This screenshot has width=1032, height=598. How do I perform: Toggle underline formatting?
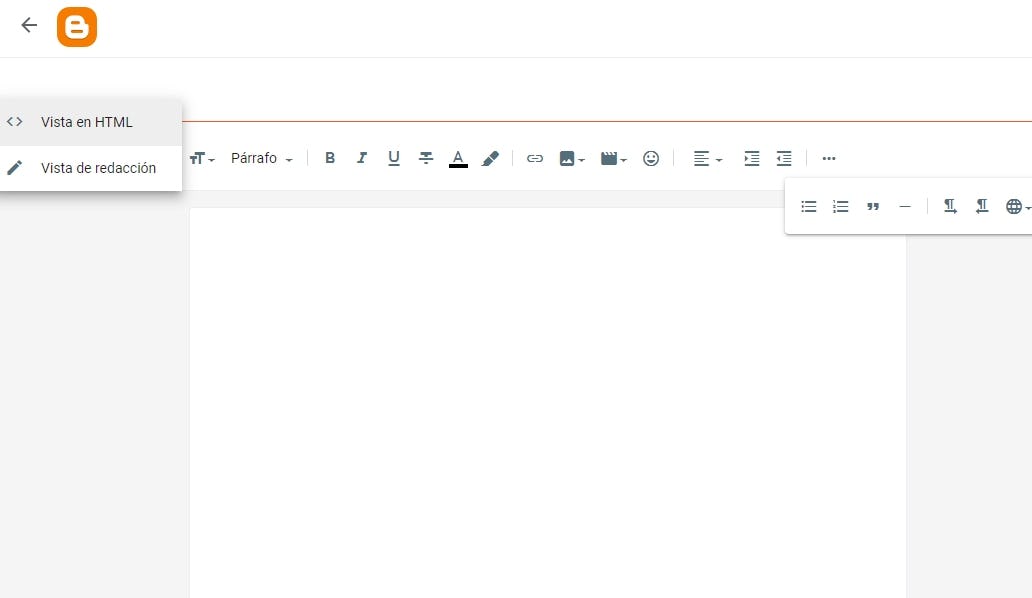point(394,158)
